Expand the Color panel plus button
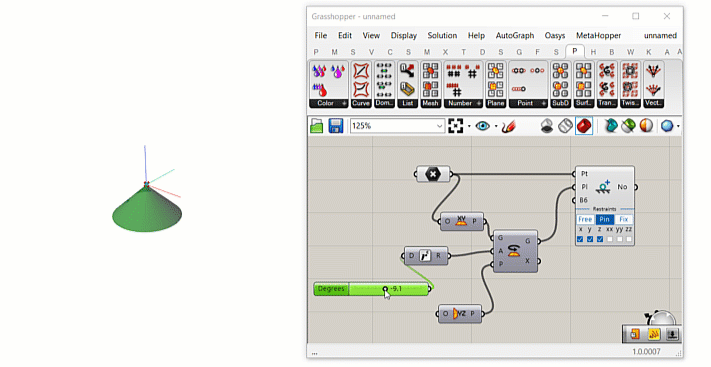Viewport: 711px width, 367px height. click(x=344, y=103)
